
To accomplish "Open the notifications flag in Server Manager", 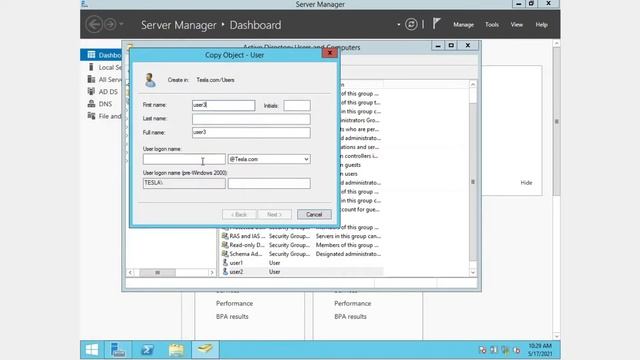I will (x=436, y=24).
